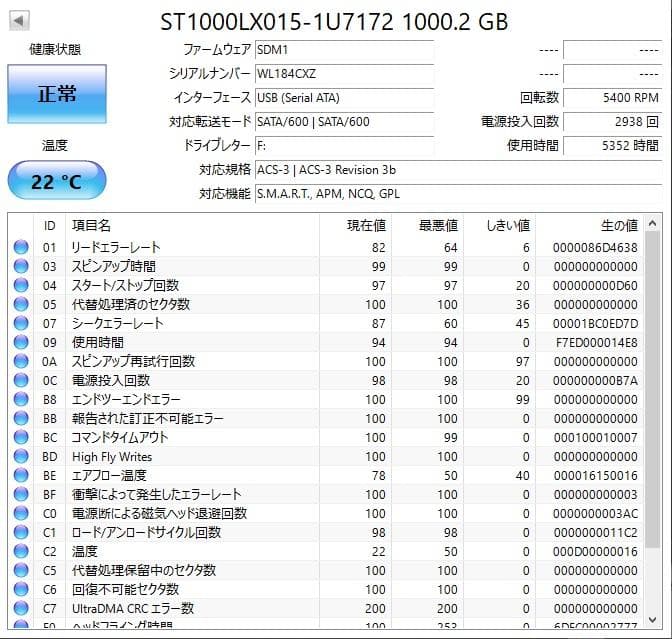The height and width of the screenshot is (639, 672).
Task: Click the transfer mode field SATA/600 | SATA/600
Action: point(344,122)
